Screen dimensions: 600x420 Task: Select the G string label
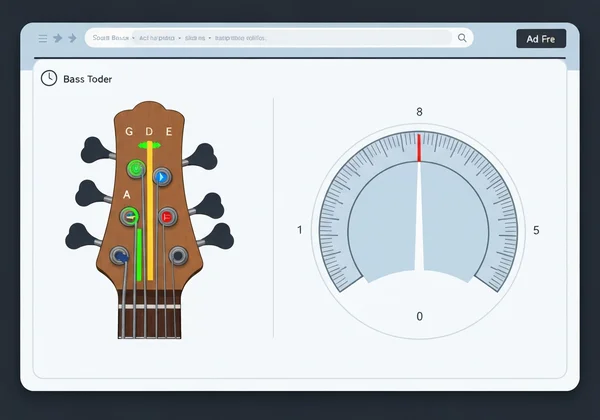click(x=128, y=131)
